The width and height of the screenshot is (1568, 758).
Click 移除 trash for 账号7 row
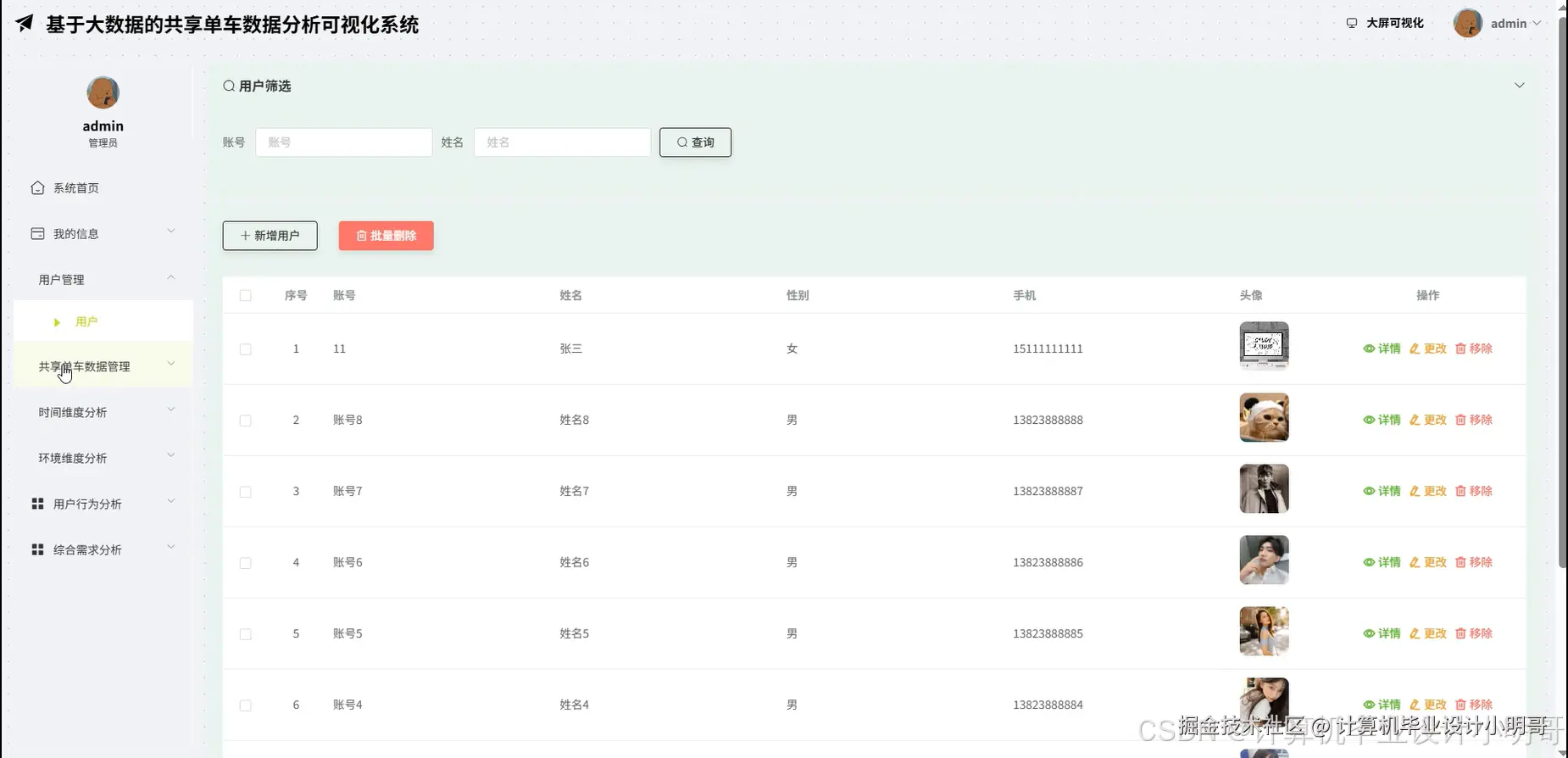(1474, 491)
